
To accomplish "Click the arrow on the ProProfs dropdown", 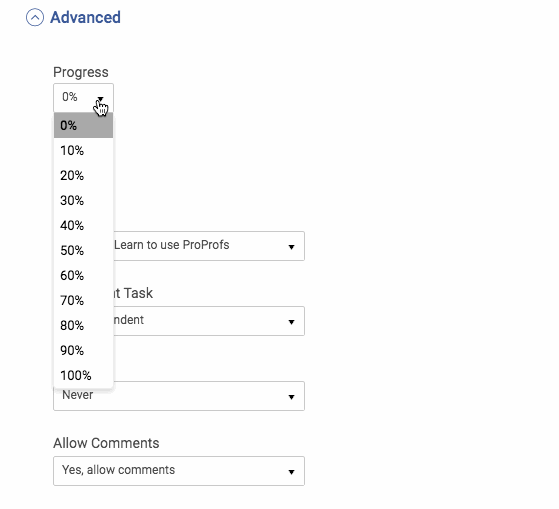I will click(x=291, y=247).
